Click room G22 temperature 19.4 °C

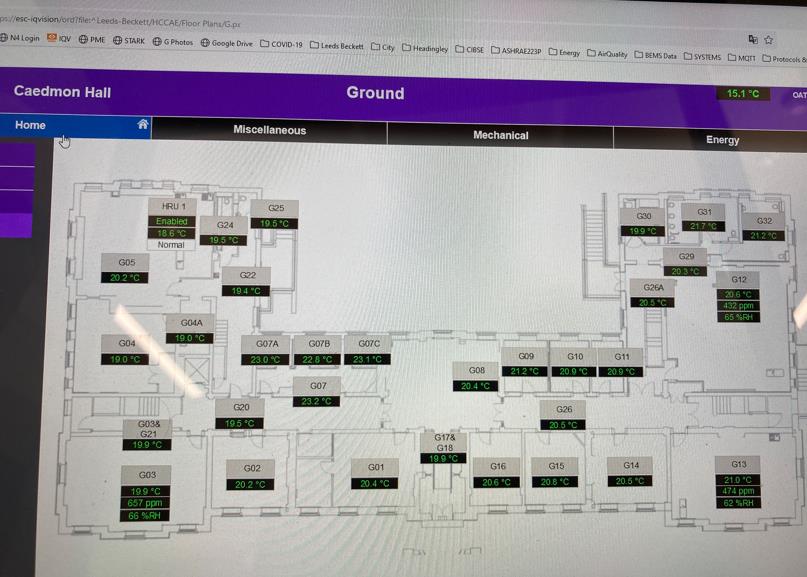(x=245, y=291)
